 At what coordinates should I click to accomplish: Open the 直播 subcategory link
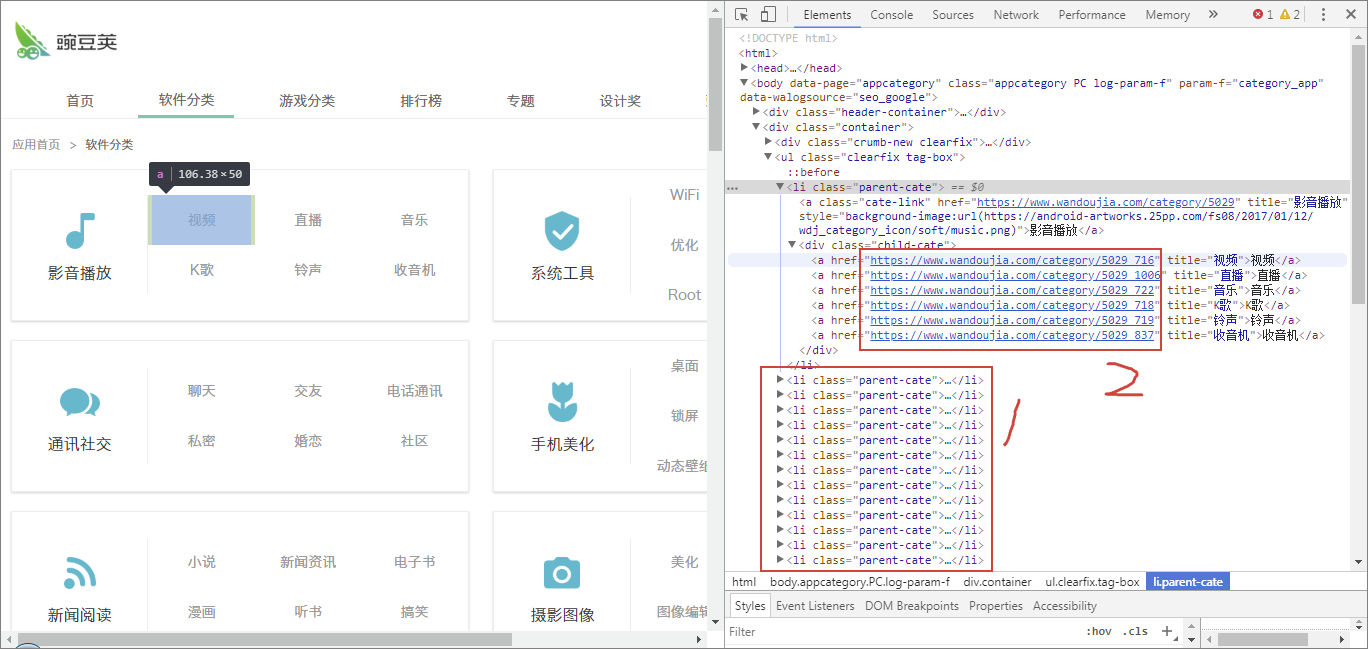[x=308, y=220]
